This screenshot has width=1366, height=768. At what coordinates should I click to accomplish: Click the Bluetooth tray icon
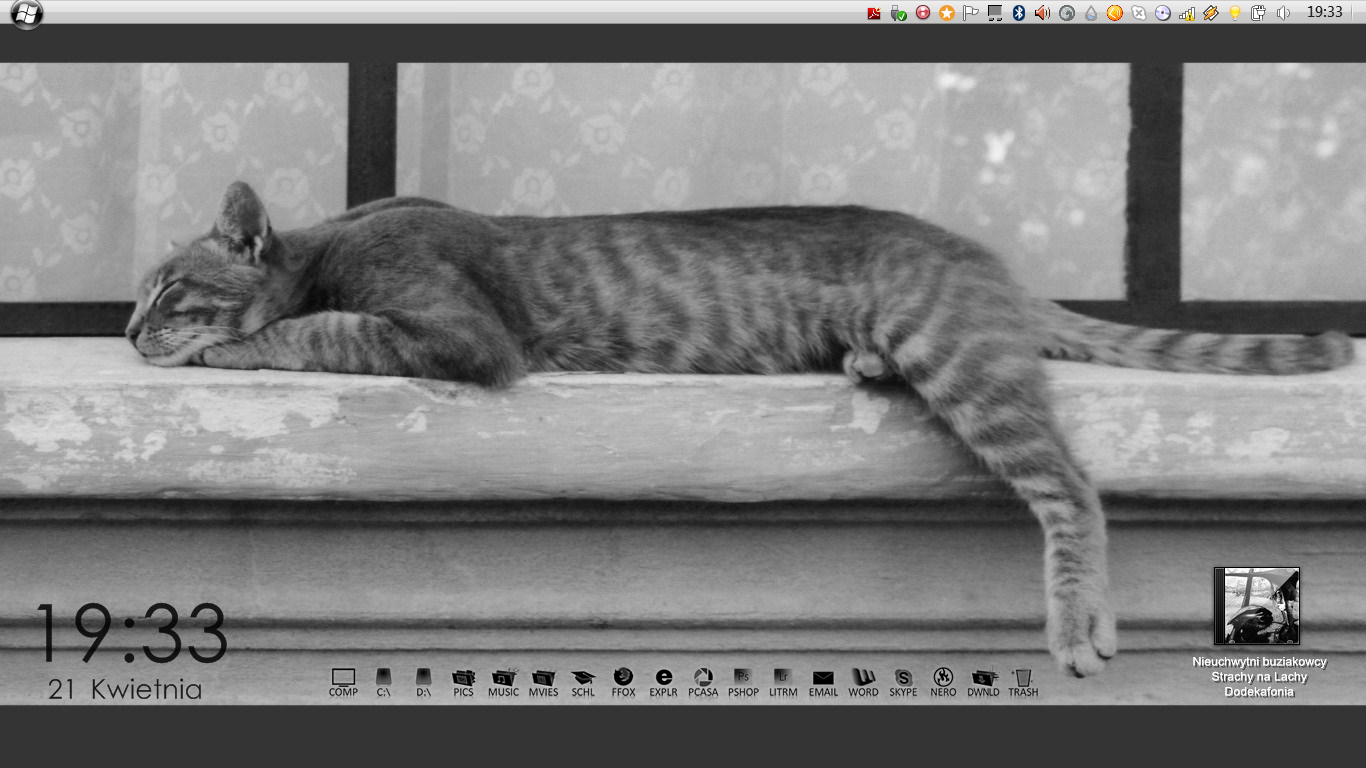click(x=1019, y=13)
